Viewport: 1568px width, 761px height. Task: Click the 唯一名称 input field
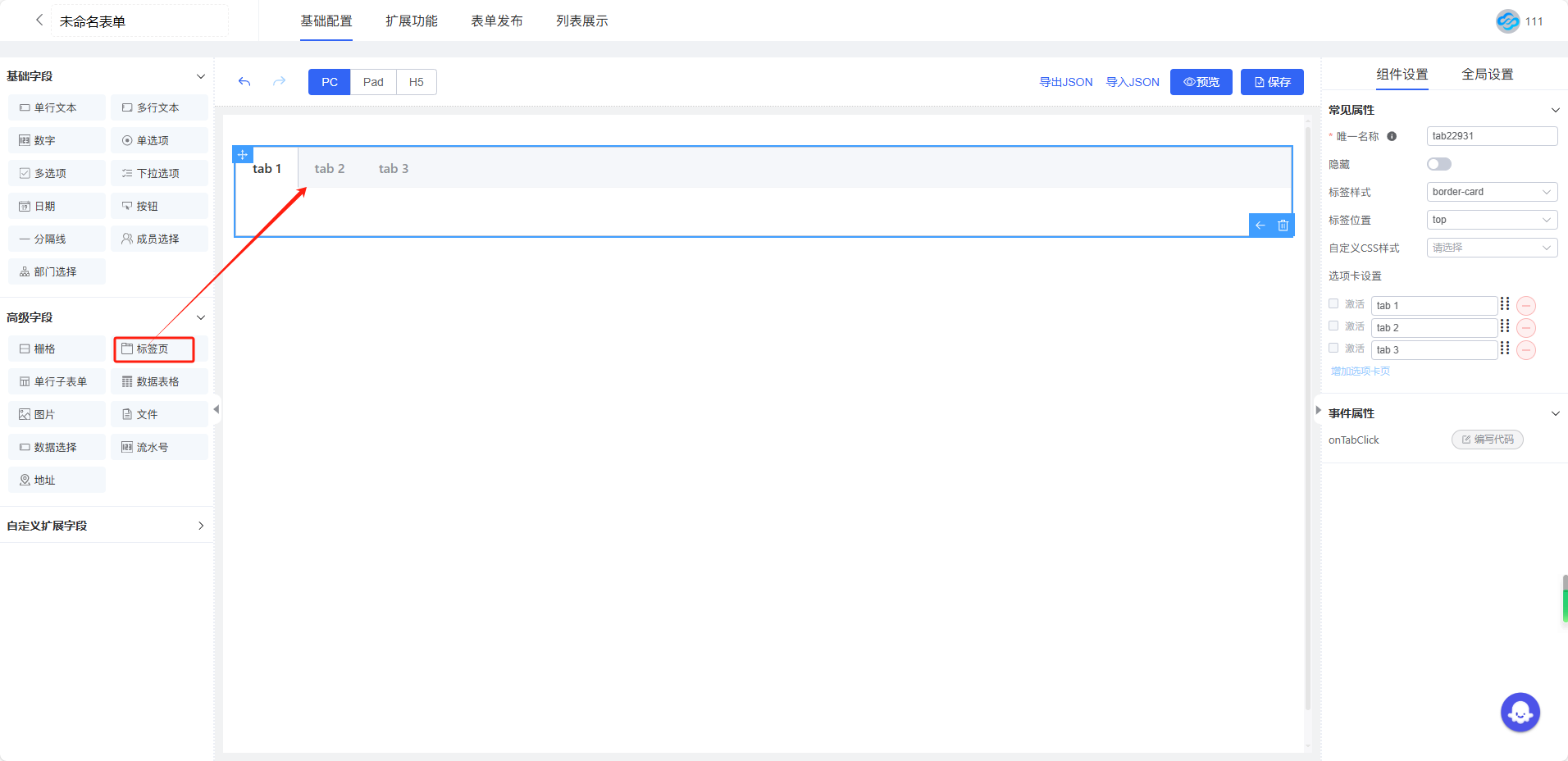tap(1491, 136)
